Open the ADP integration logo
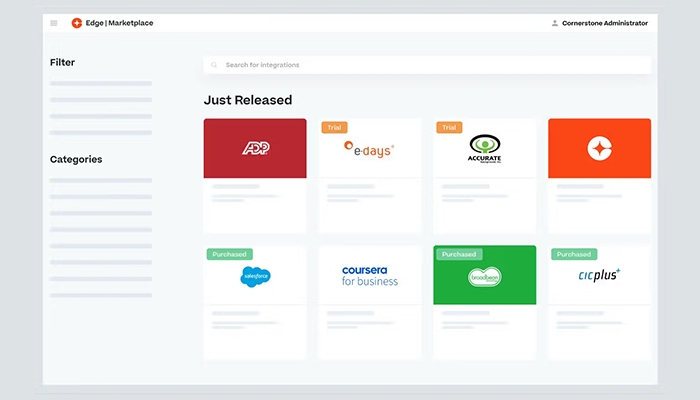The width and height of the screenshot is (700, 400). click(x=255, y=148)
